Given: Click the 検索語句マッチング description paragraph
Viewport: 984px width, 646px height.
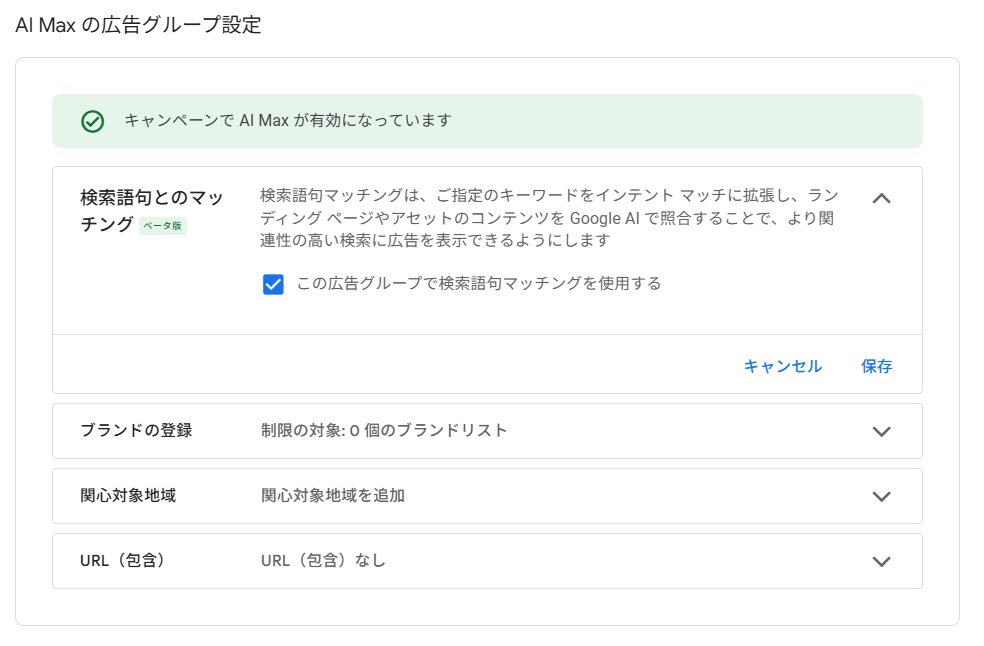Looking at the screenshot, I should [x=549, y=218].
